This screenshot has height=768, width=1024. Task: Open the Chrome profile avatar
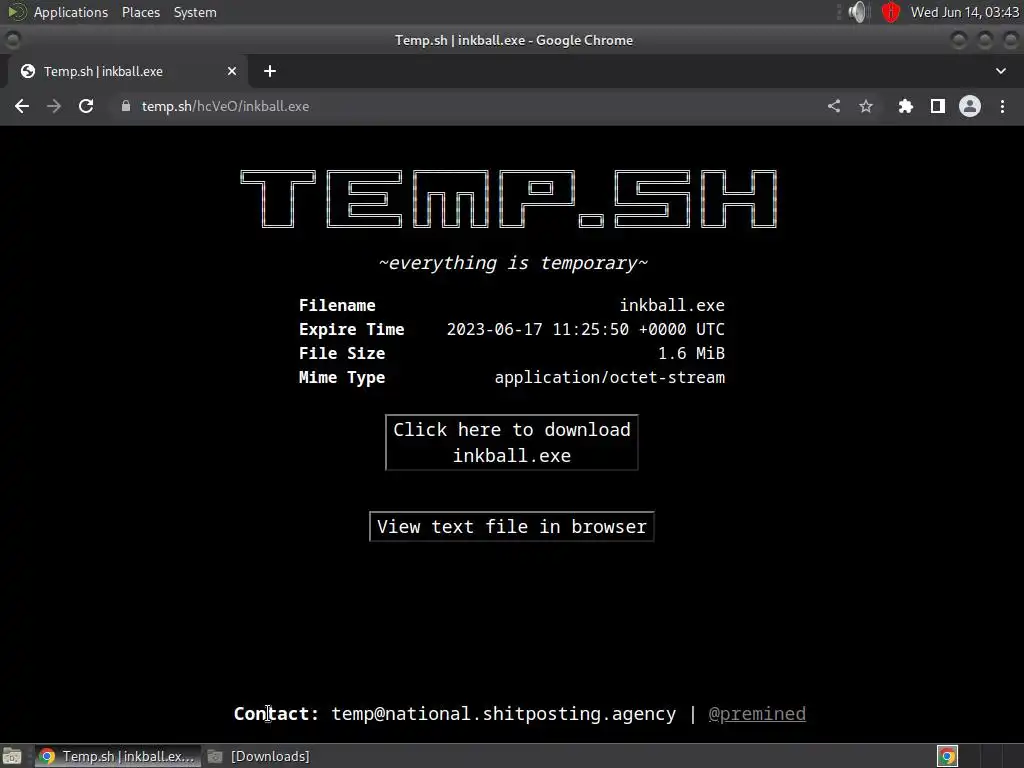point(970,106)
